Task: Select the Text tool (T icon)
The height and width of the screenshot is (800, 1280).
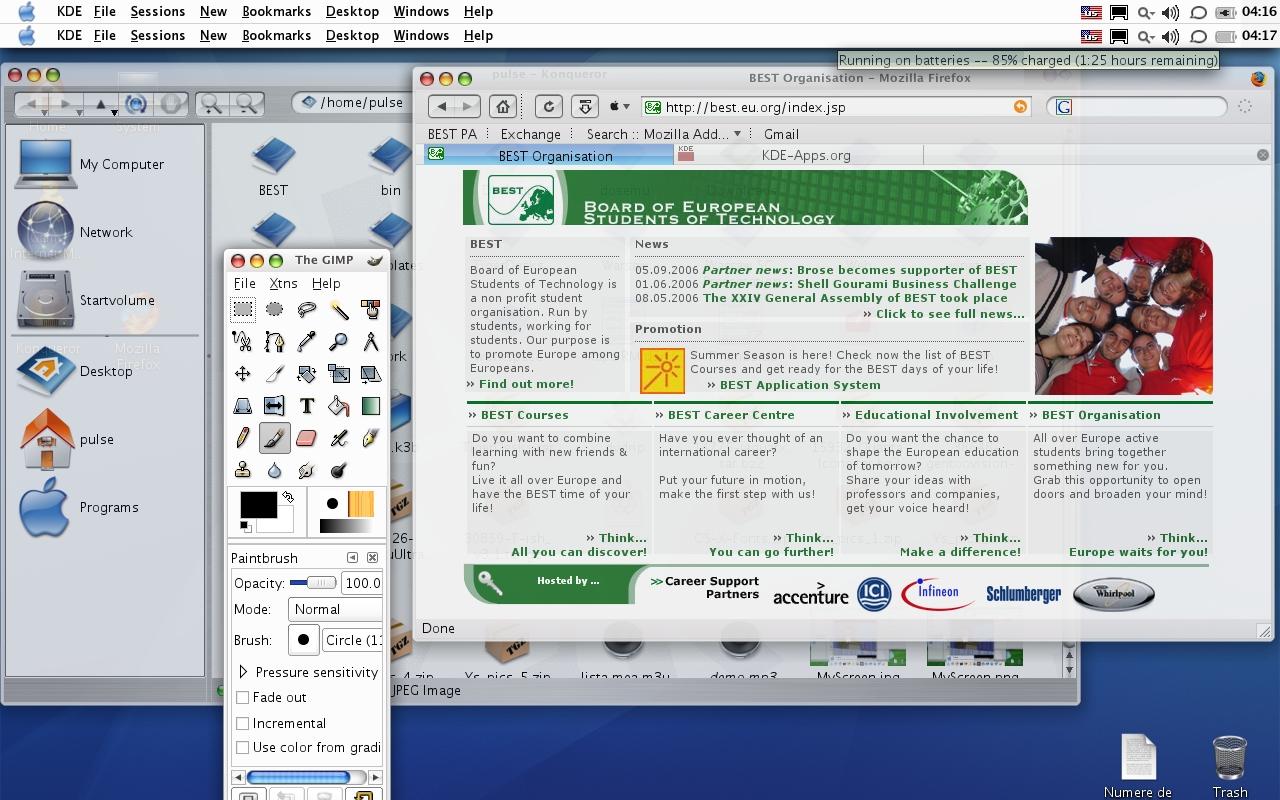Action: coord(306,405)
